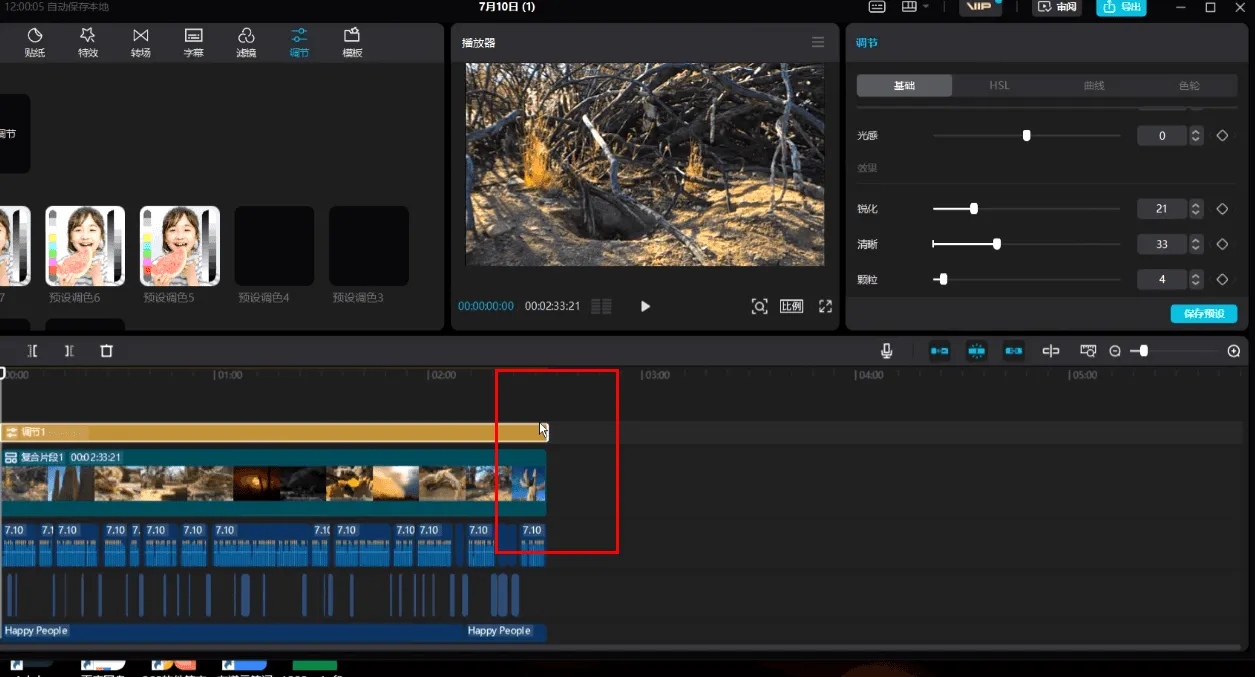1255x677 pixels.
Task: Click the 光感 value stepper arrows
Action: (x=1196, y=135)
